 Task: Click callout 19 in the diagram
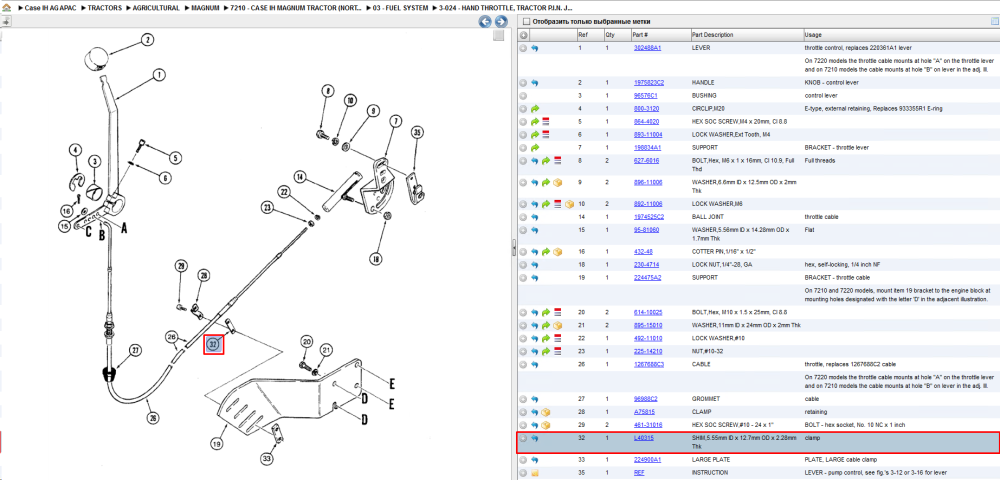216,444
